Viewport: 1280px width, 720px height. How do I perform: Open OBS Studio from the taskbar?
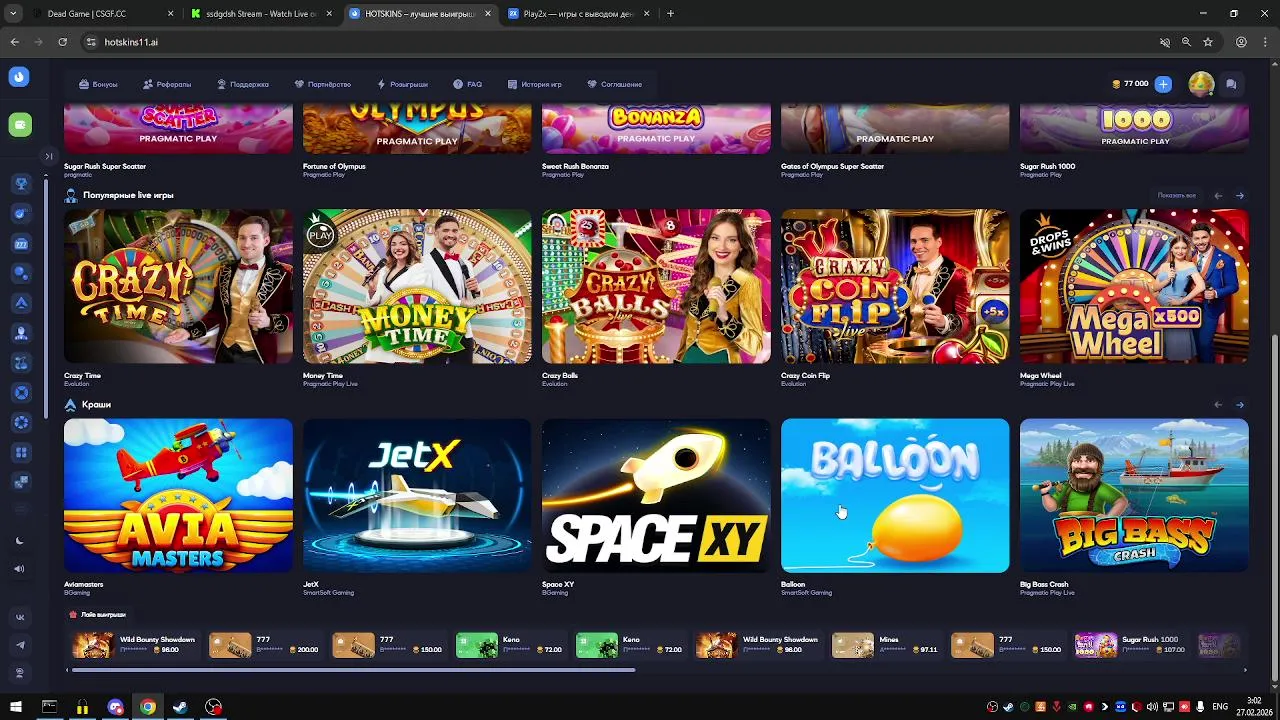(213, 707)
